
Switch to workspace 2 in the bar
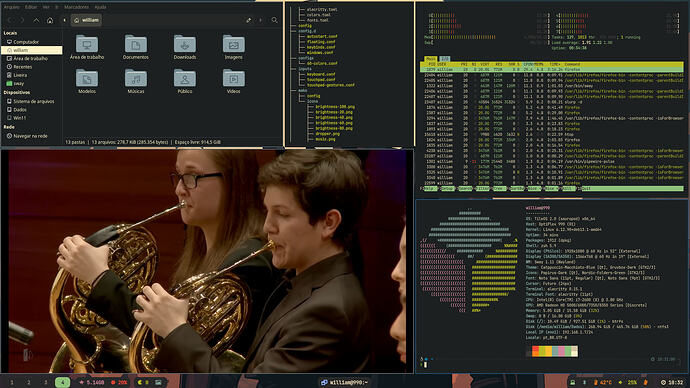click(x=29, y=382)
